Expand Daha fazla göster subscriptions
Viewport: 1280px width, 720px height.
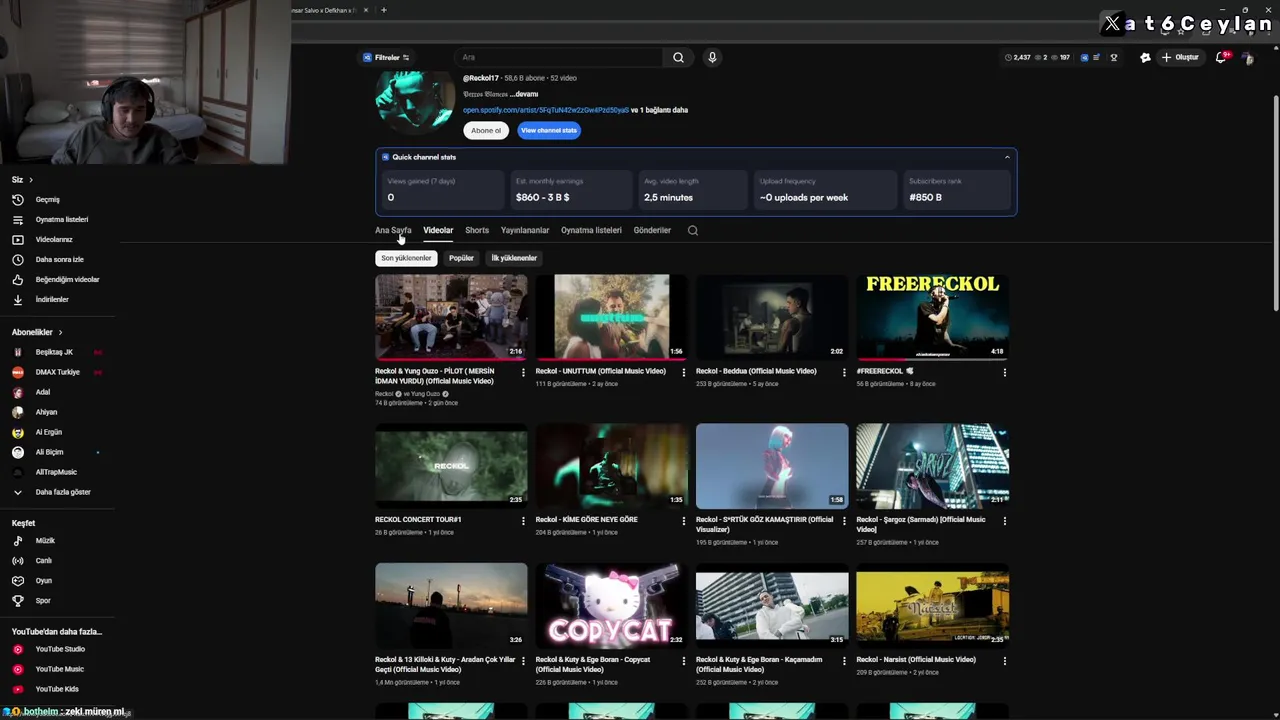62,492
